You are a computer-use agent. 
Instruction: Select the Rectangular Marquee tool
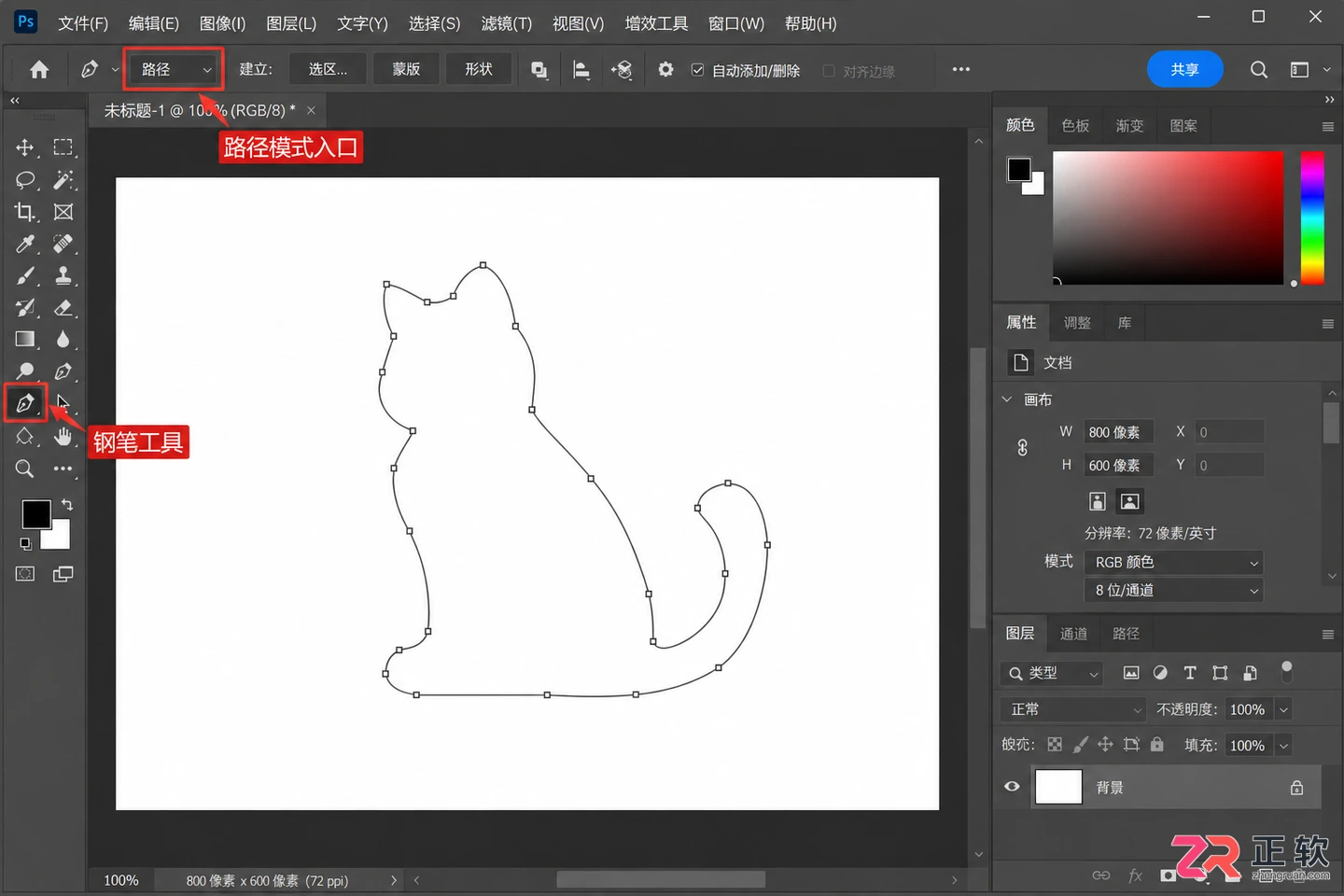(63, 147)
